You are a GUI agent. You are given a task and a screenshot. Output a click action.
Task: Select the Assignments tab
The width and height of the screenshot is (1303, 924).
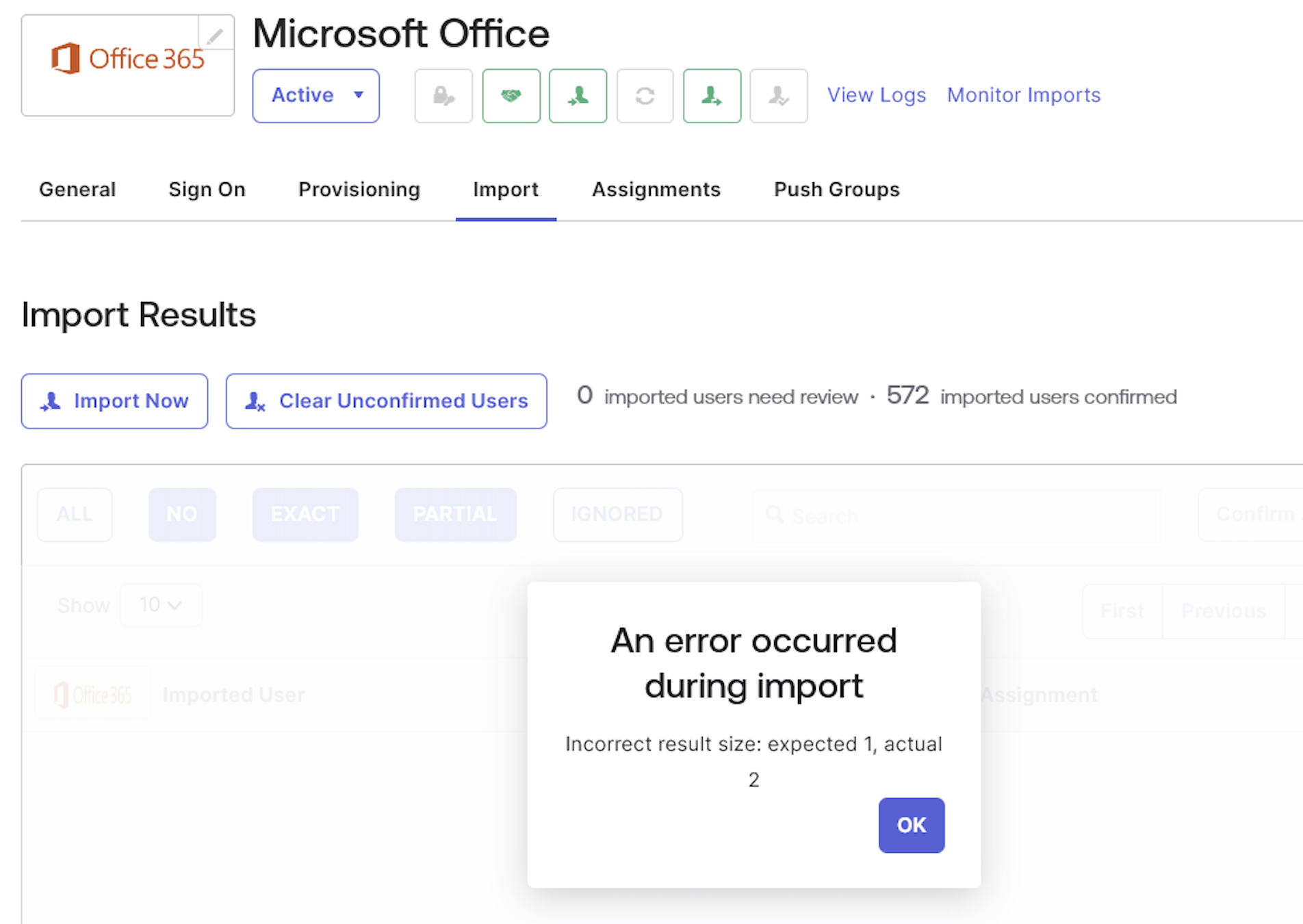tap(656, 190)
